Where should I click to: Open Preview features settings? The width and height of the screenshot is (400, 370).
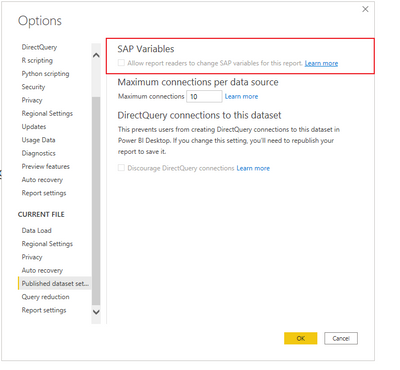point(46,166)
